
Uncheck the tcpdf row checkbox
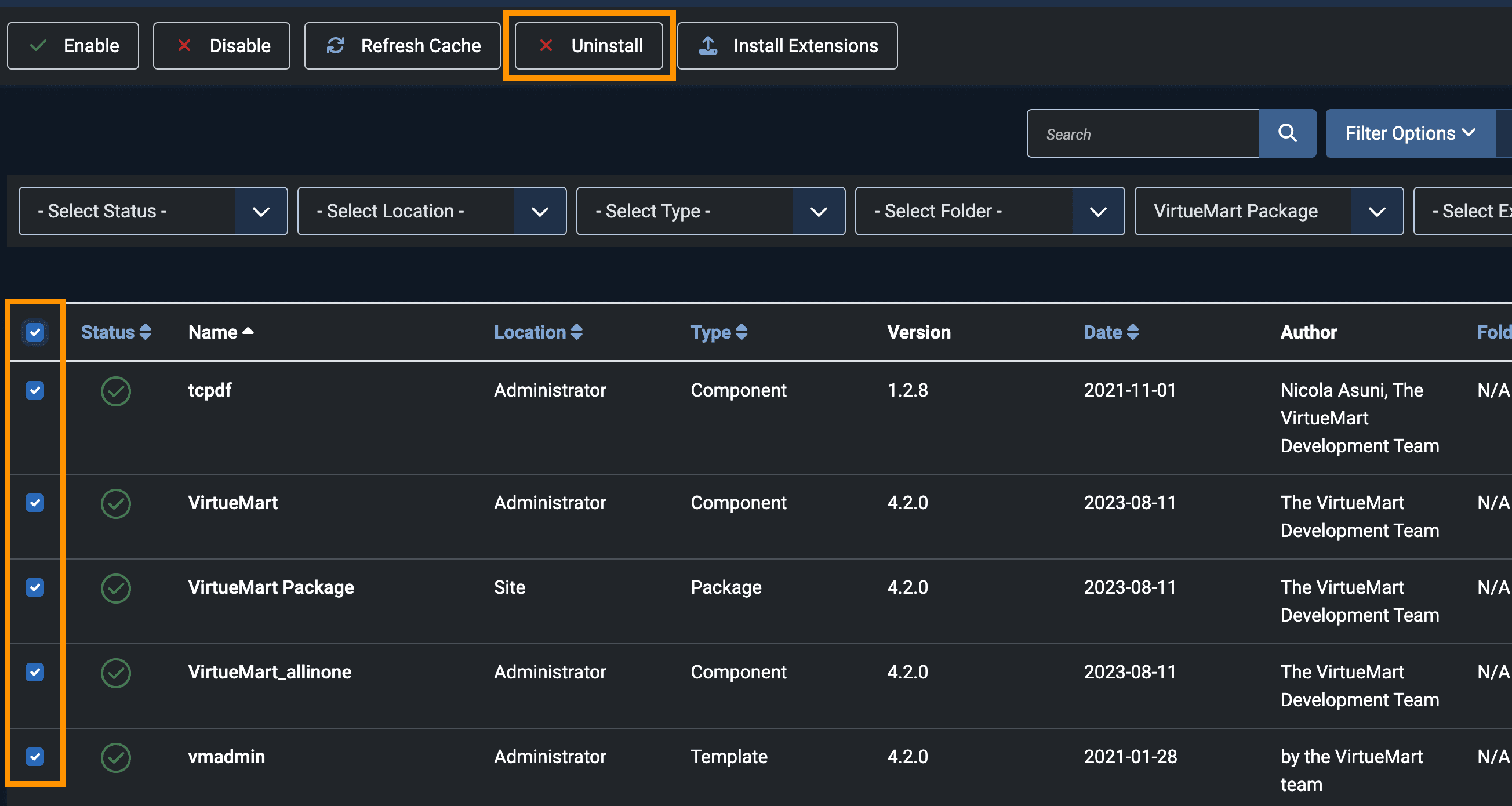click(x=35, y=390)
